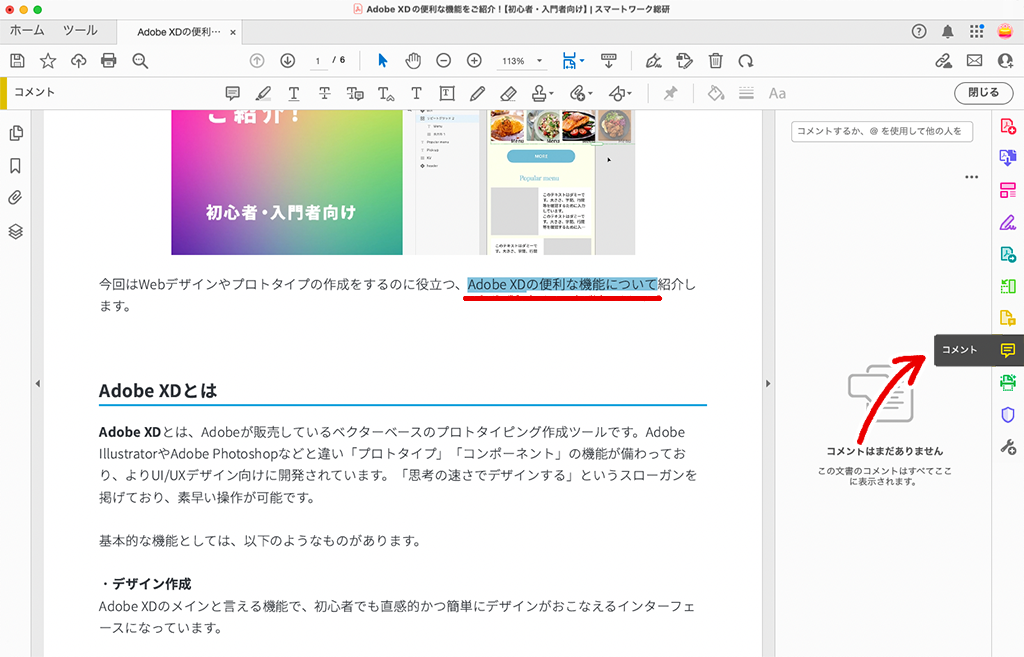Open the stamp tool dropdown
The width and height of the screenshot is (1024, 657).
coord(542,93)
